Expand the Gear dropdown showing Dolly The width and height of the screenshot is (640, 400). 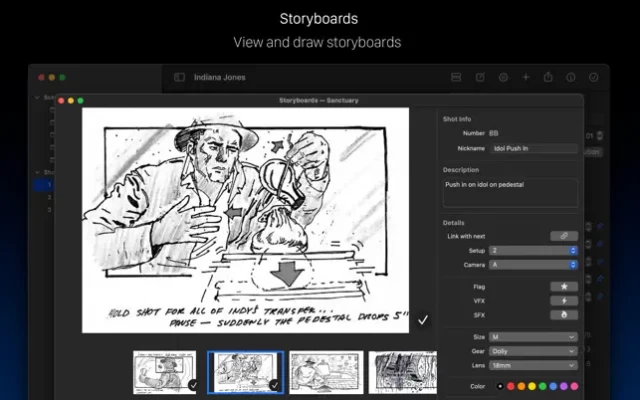tap(533, 351)
